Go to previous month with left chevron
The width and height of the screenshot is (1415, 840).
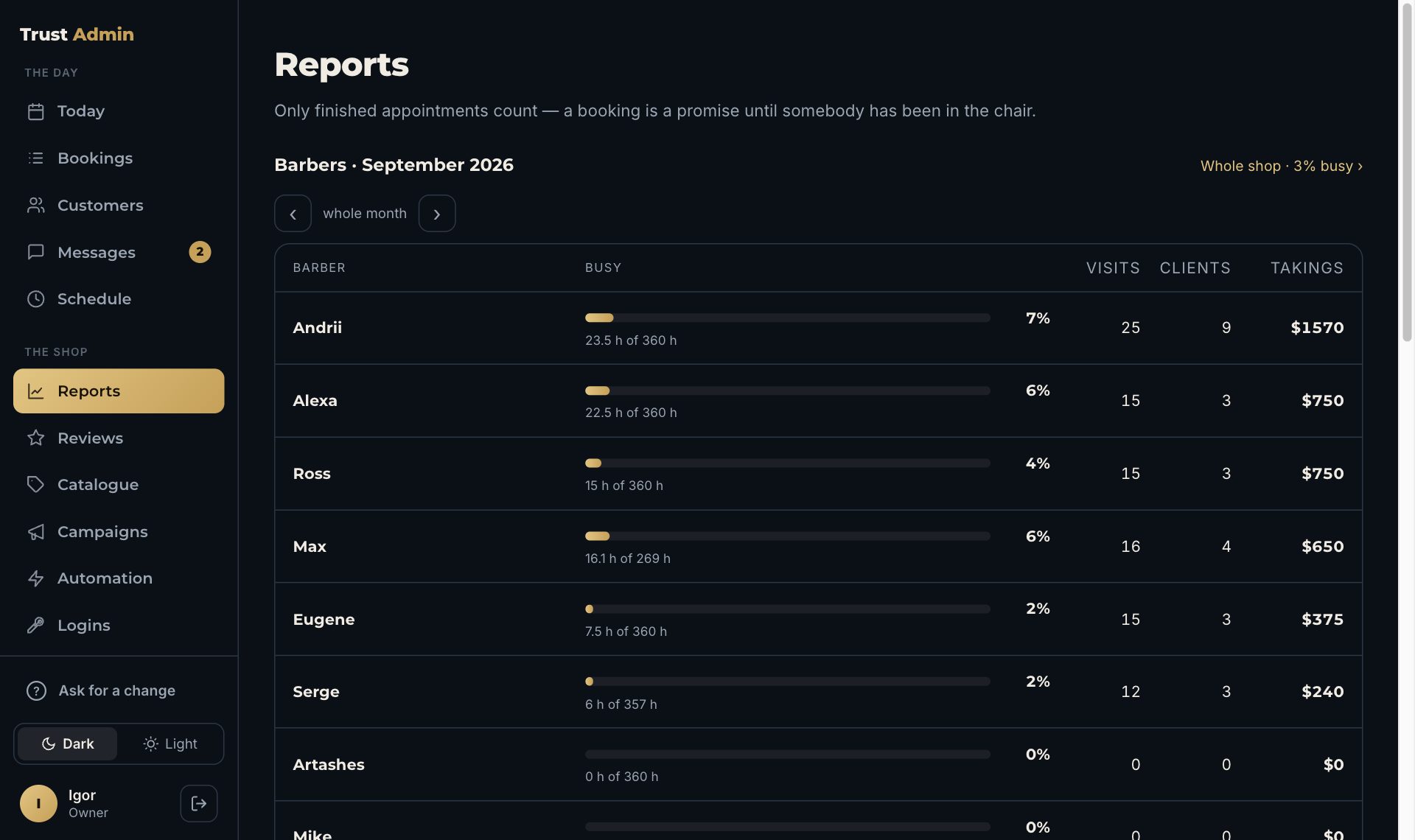pyautogui.click(x=293, y=214)
